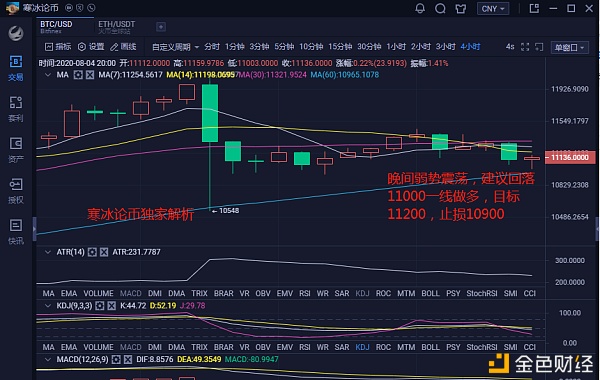The width and height of the screenshot is (600, 380).
Task: Click the left panel collapse handle
Action: tap(34, 229)
